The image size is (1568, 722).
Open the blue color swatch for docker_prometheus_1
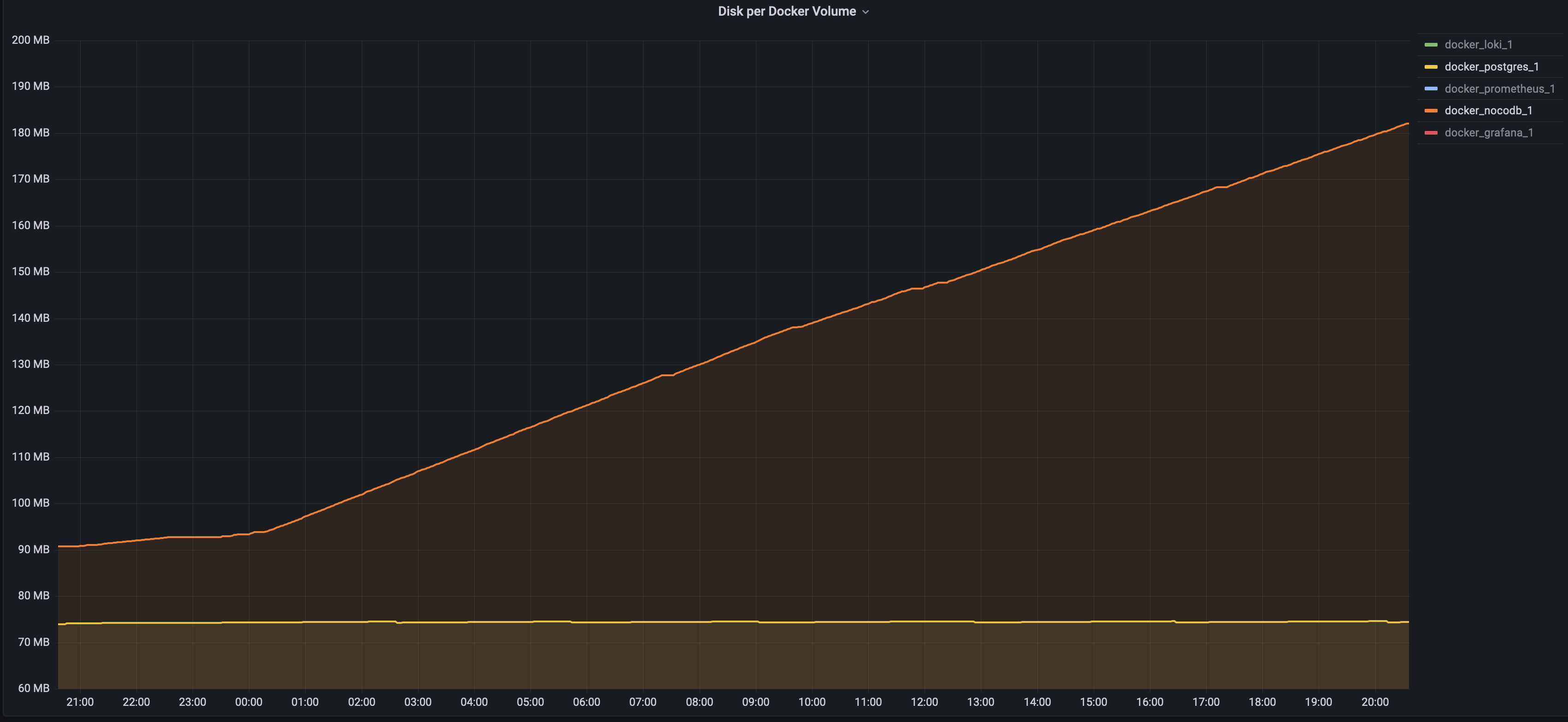[x=1431, y=89]
